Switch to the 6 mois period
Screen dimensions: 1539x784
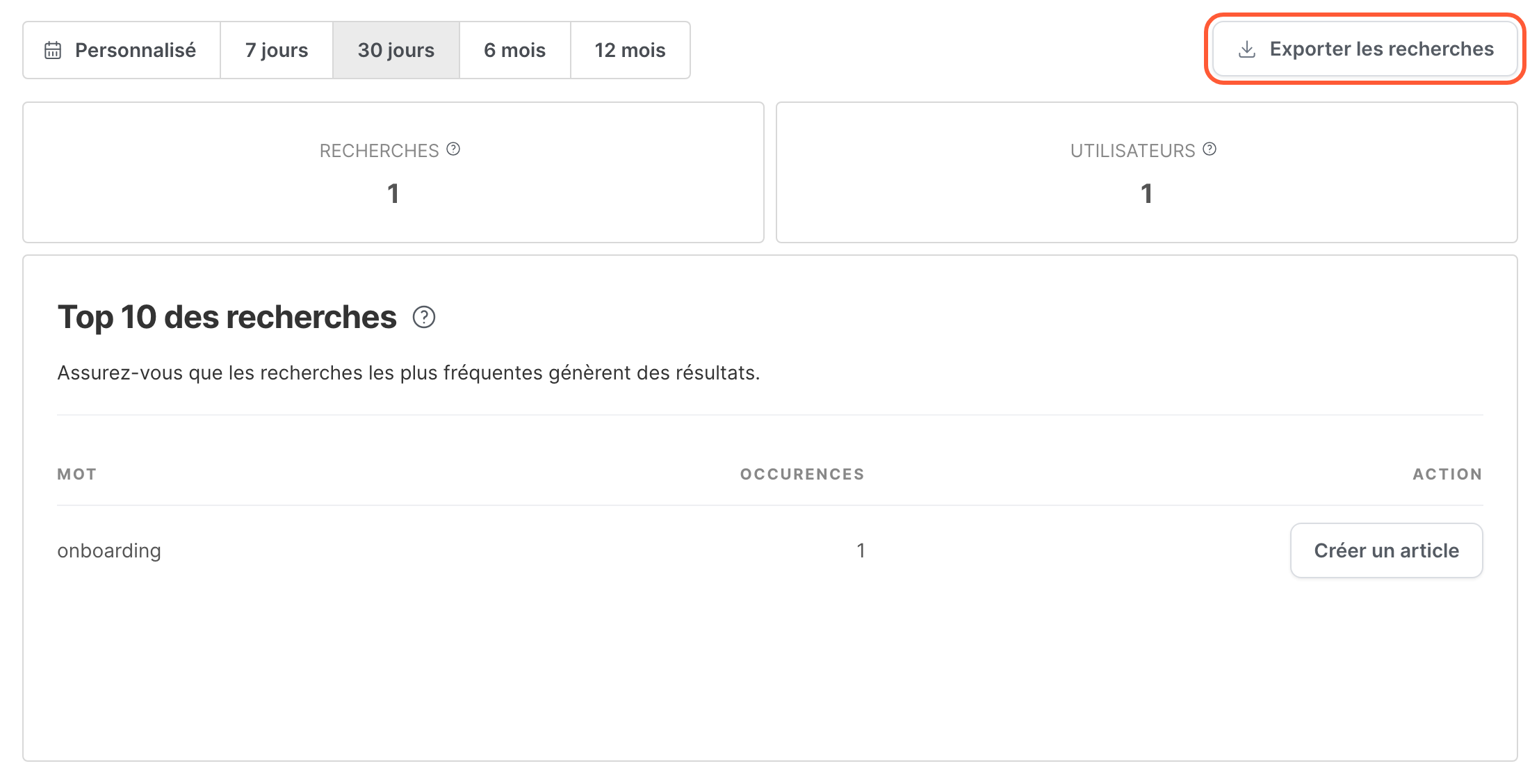515,50
